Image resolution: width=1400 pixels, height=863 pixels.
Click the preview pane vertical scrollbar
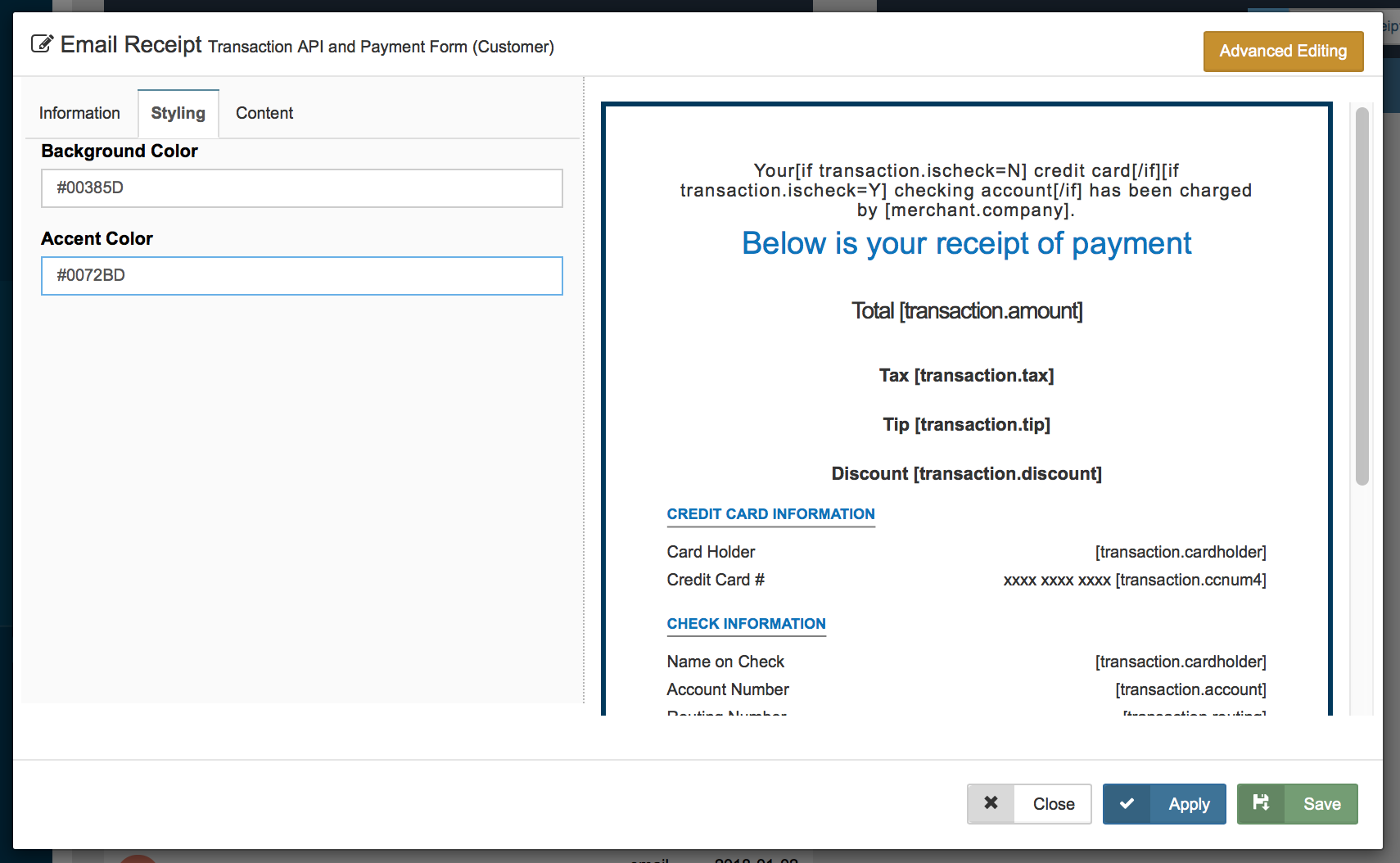(1362, 296)
